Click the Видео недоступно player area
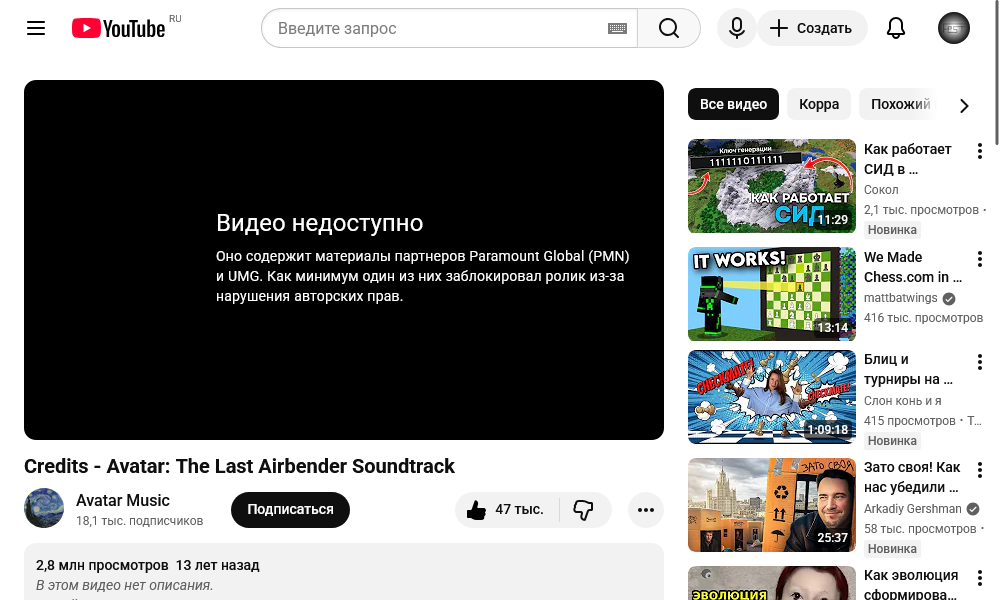 pos(344,260)
